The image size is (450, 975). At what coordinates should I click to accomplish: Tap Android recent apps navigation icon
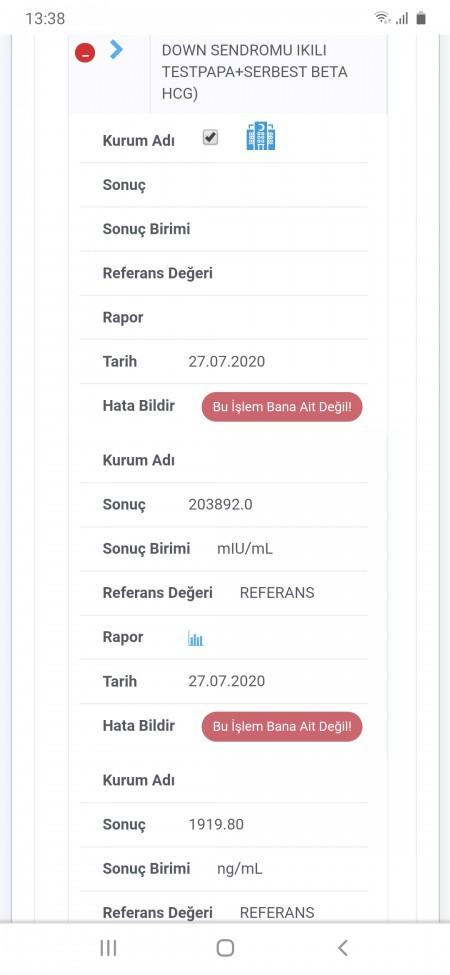[x=108, y=948]
